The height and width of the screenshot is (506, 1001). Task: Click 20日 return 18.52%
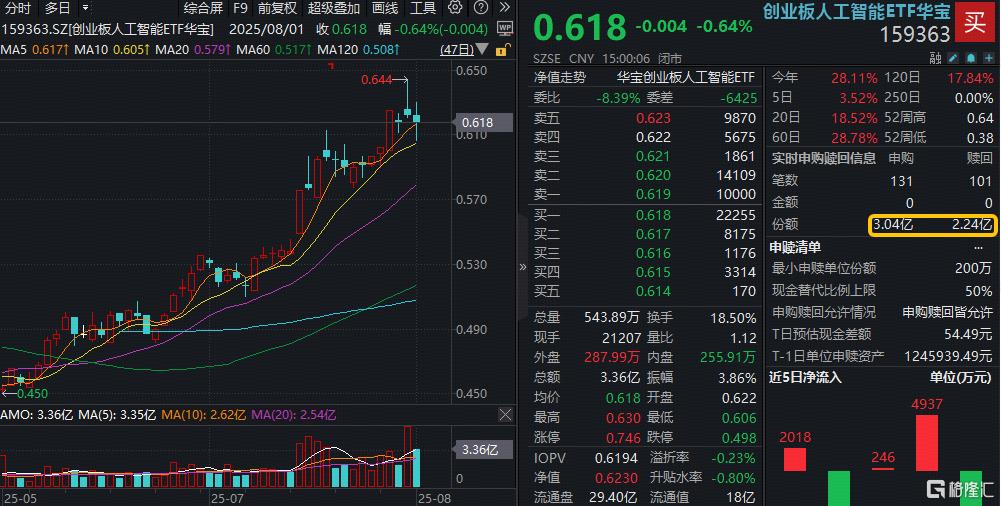point(854,117)
